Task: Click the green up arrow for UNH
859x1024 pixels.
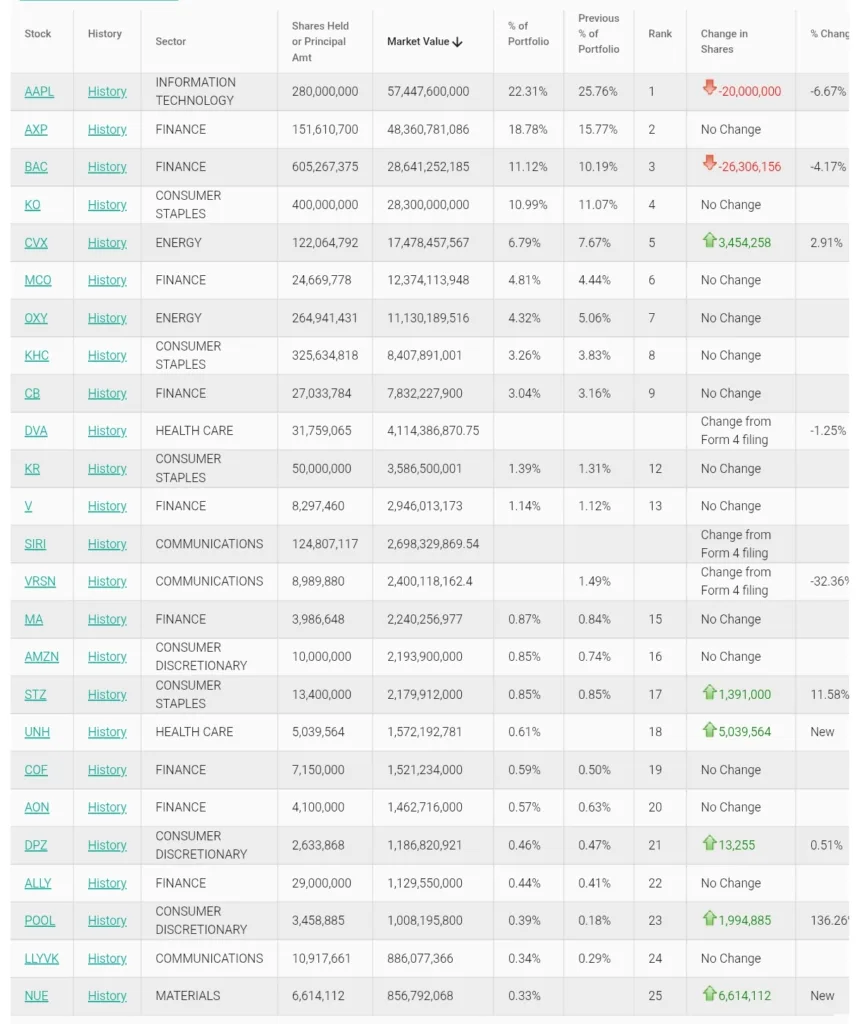Action: 709,731
